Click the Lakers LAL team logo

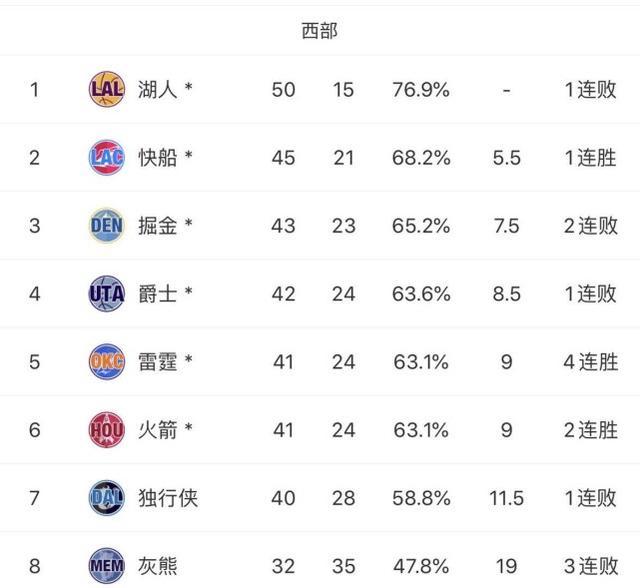pyautogui.click(x=106, y=90)
